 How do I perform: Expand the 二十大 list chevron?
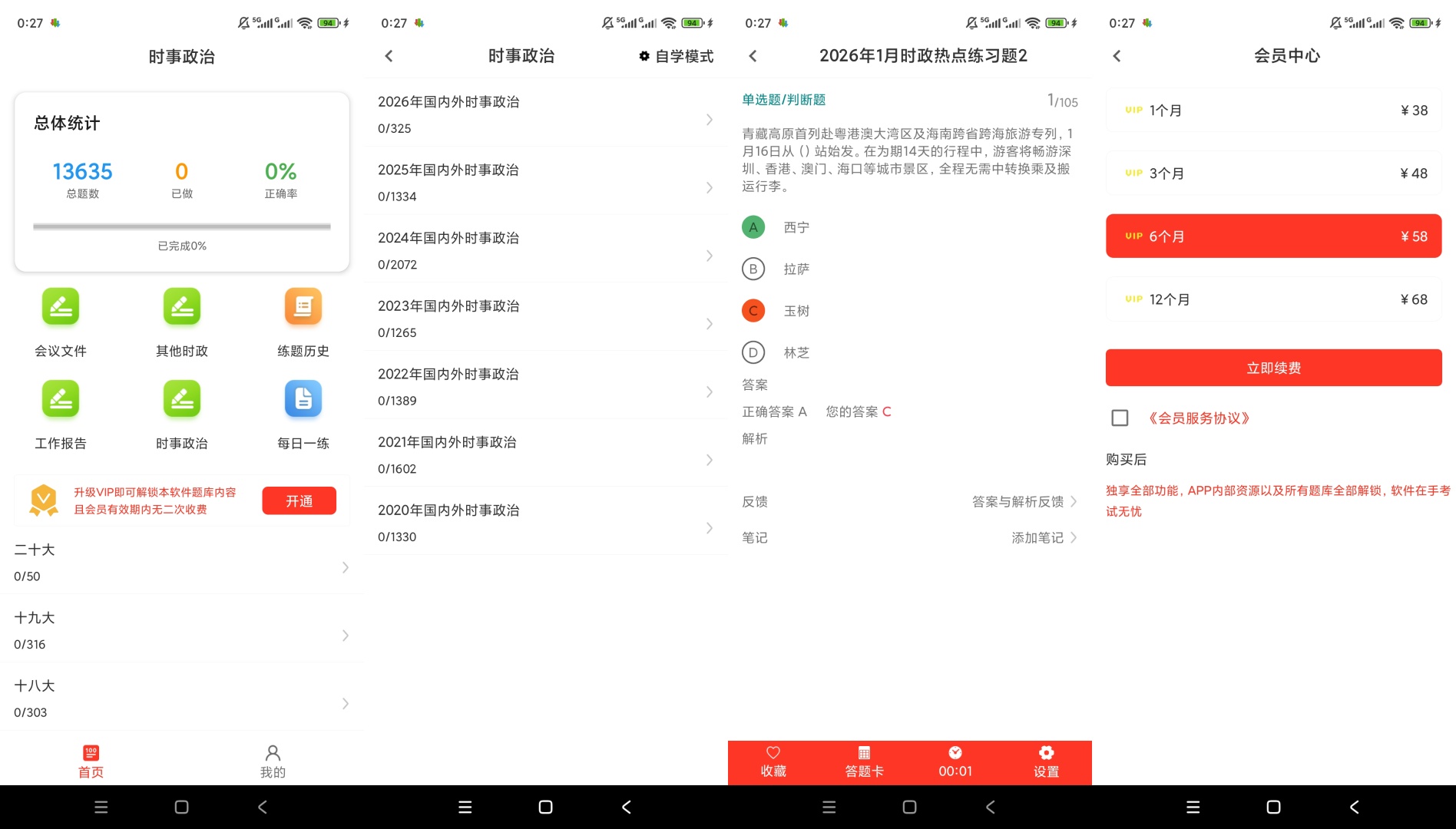click(346, 567)
